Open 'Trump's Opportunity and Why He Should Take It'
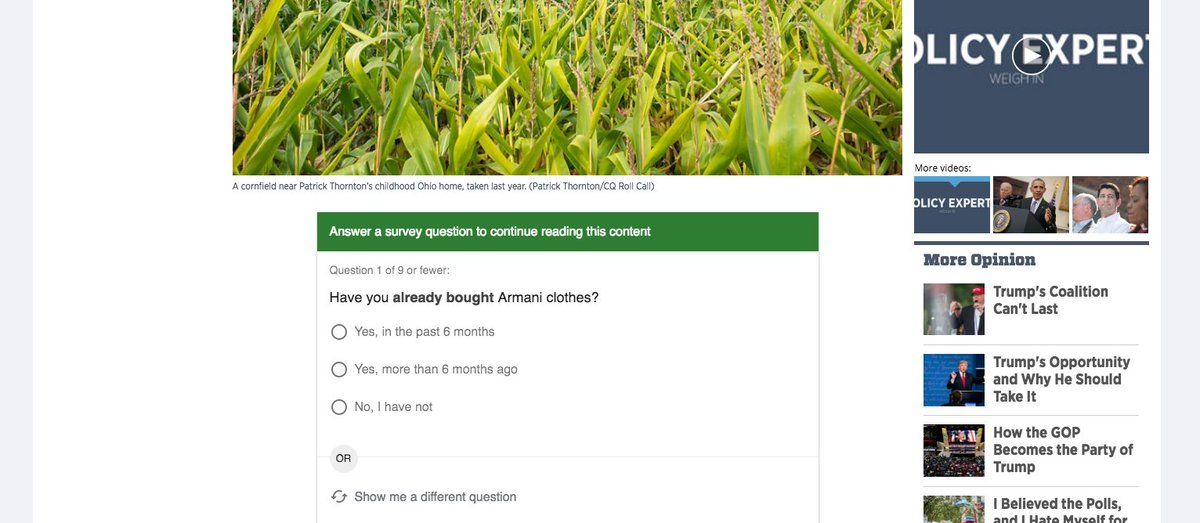Image resolution: width=1200 pixels, height=523 pixels. click(x=1061, y=379)
